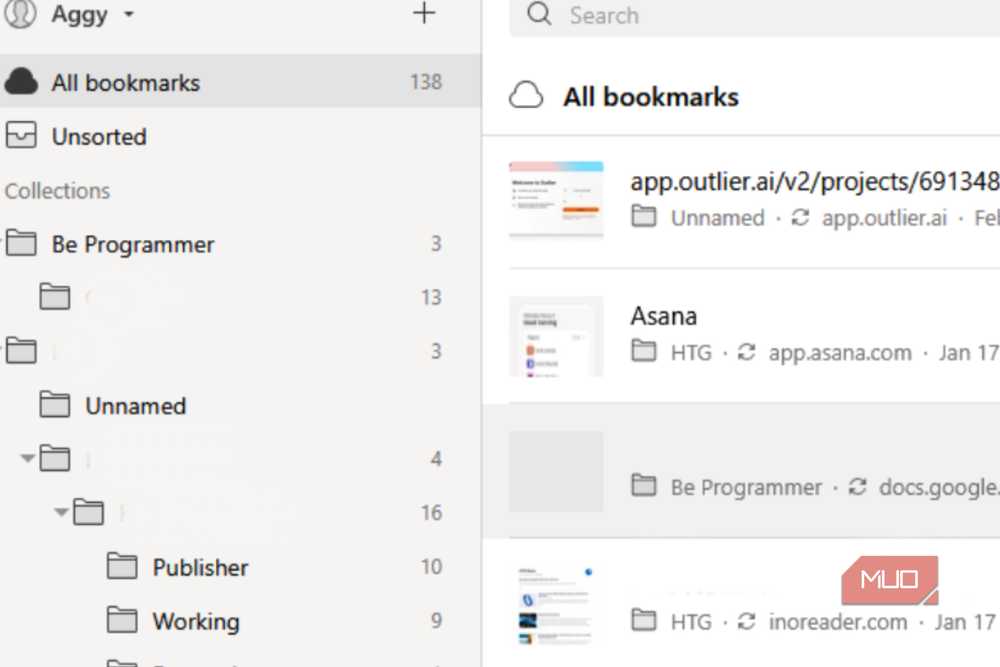Click the Publisher count of 10
The height and width of the screenshot is (667, 1000).
[431, 566]
